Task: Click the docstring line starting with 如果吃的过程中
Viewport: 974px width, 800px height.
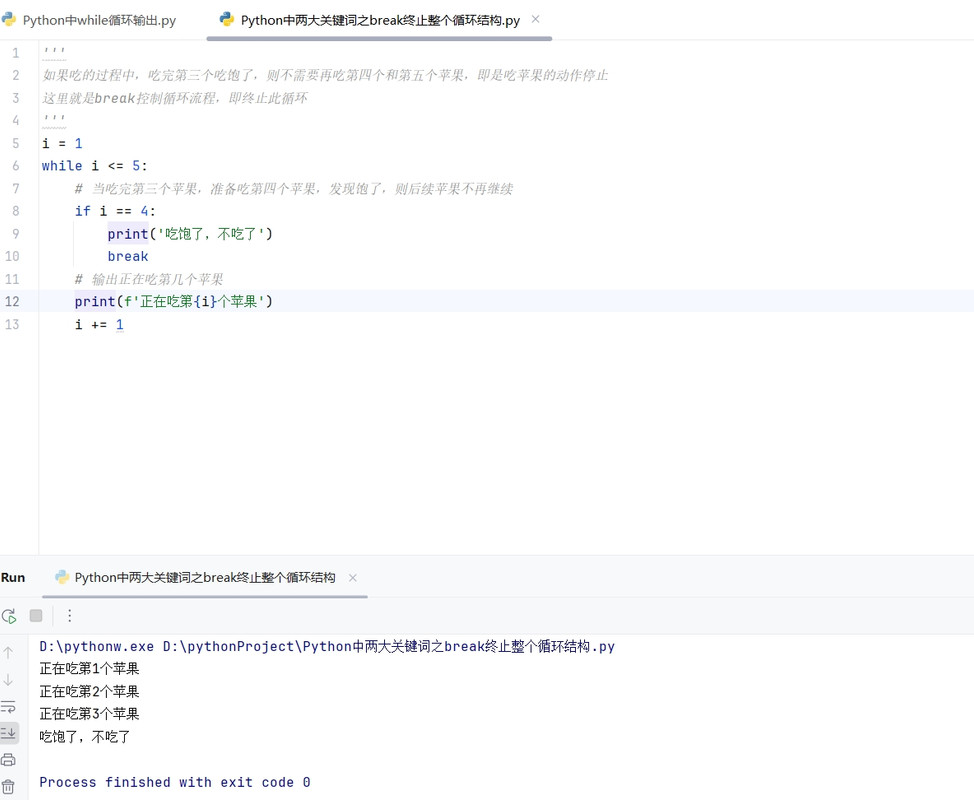Action: [325, 75]
